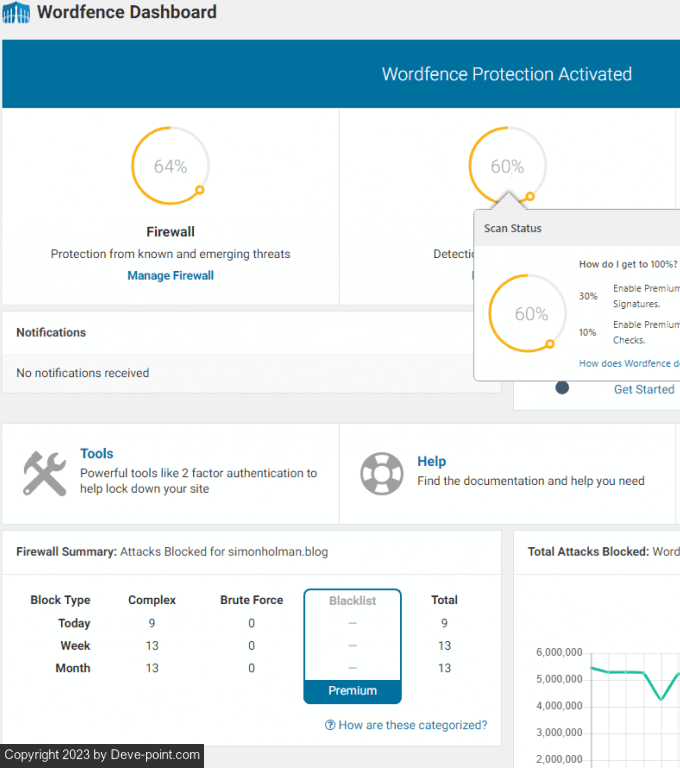680x768 pixels.
Task: Click the Premium button under Blacklist
Action: [352, 691]
